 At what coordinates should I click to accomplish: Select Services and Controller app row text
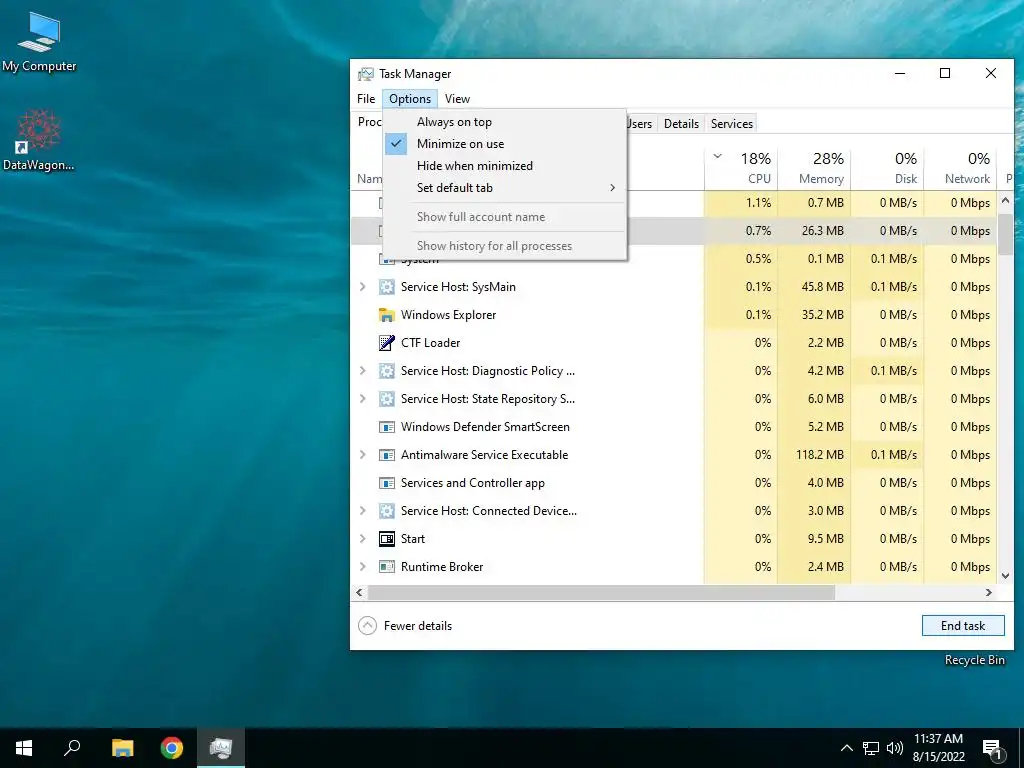pyautogui.click(x=473, y=483)
